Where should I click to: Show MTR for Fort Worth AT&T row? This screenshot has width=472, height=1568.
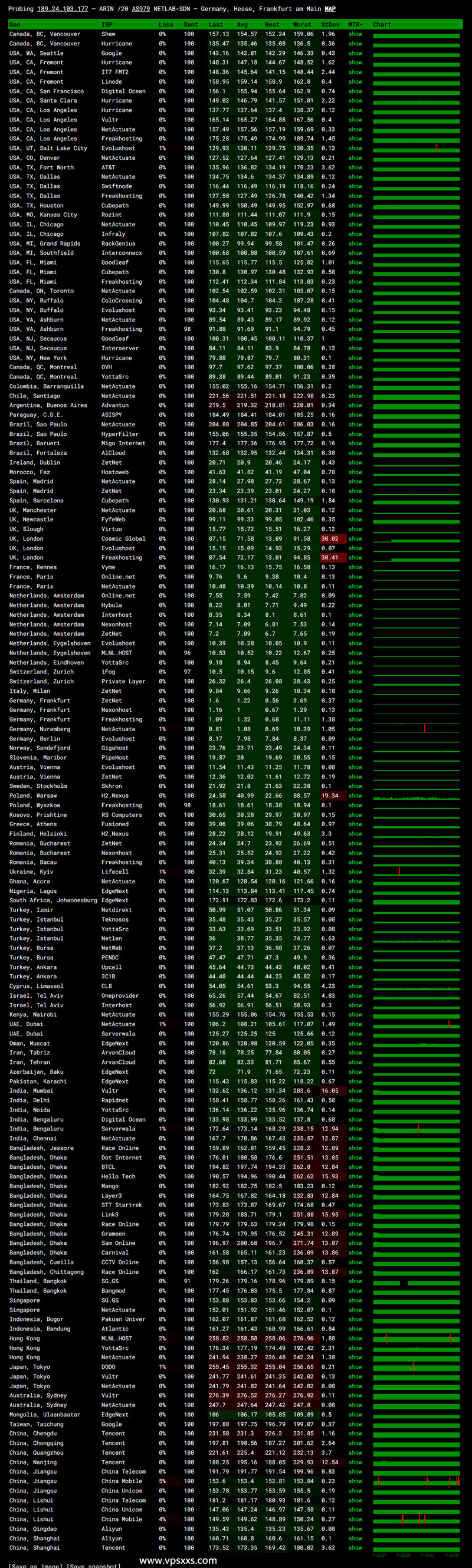[x=355, y=167]
